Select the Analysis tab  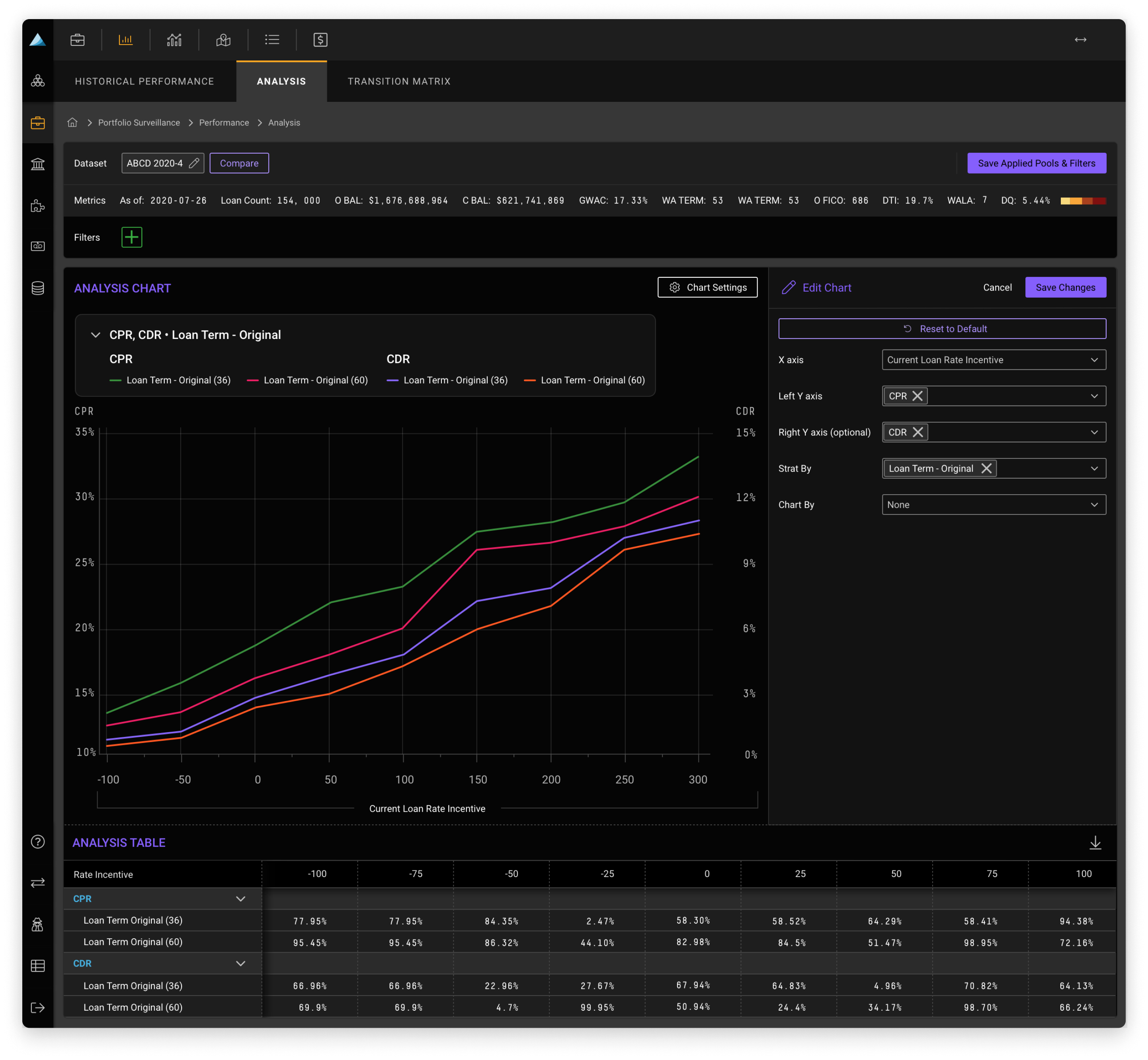point(281,82)
